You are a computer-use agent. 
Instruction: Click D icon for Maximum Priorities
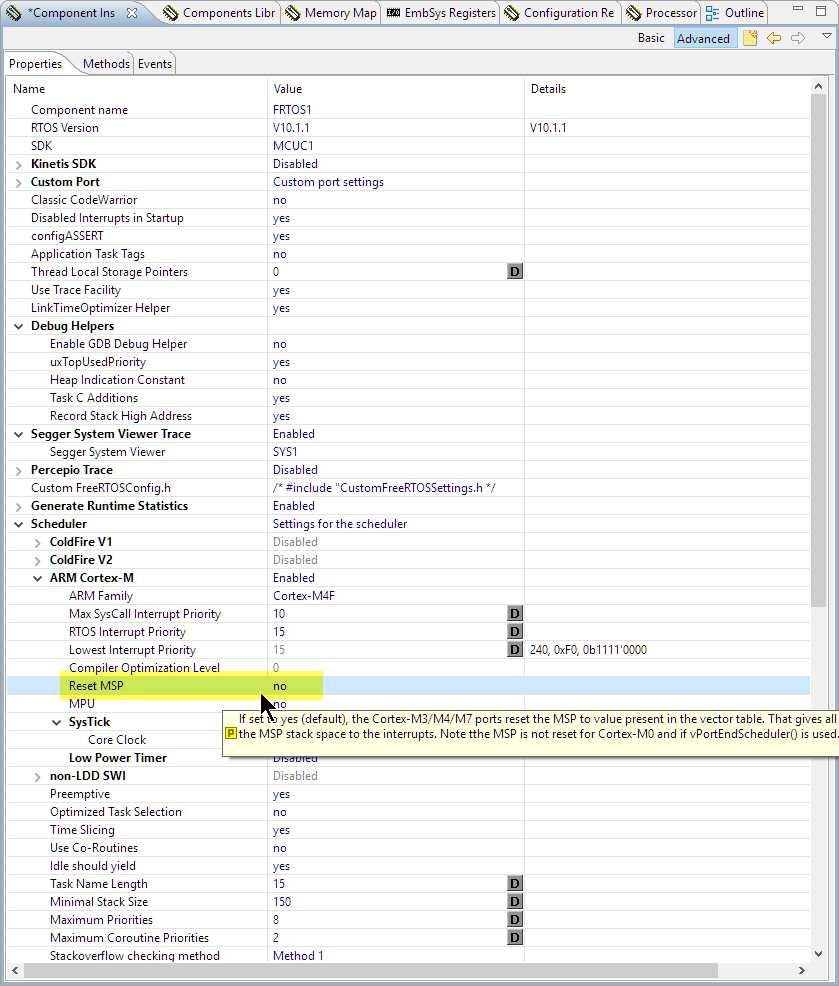coord(514,919)
